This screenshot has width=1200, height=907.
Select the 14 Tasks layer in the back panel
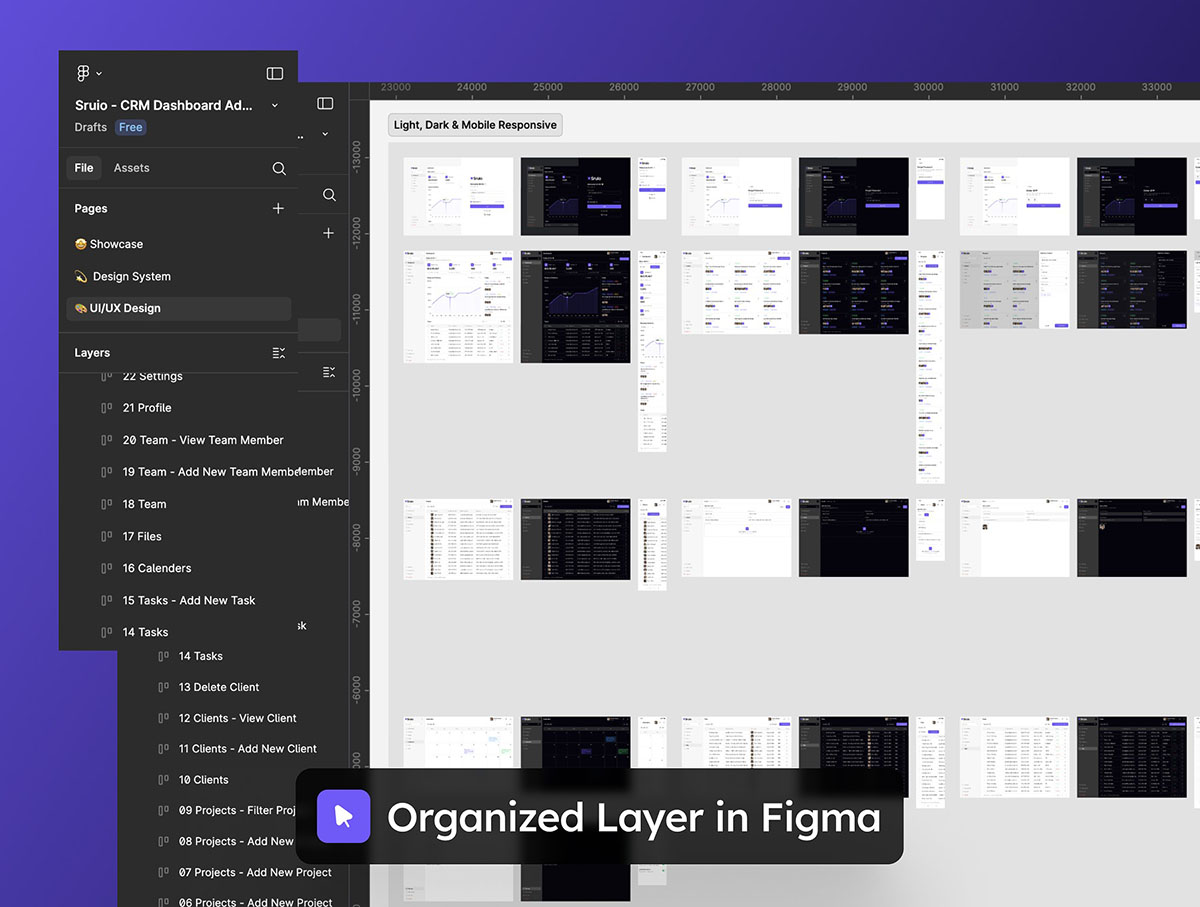coord(200,656)
